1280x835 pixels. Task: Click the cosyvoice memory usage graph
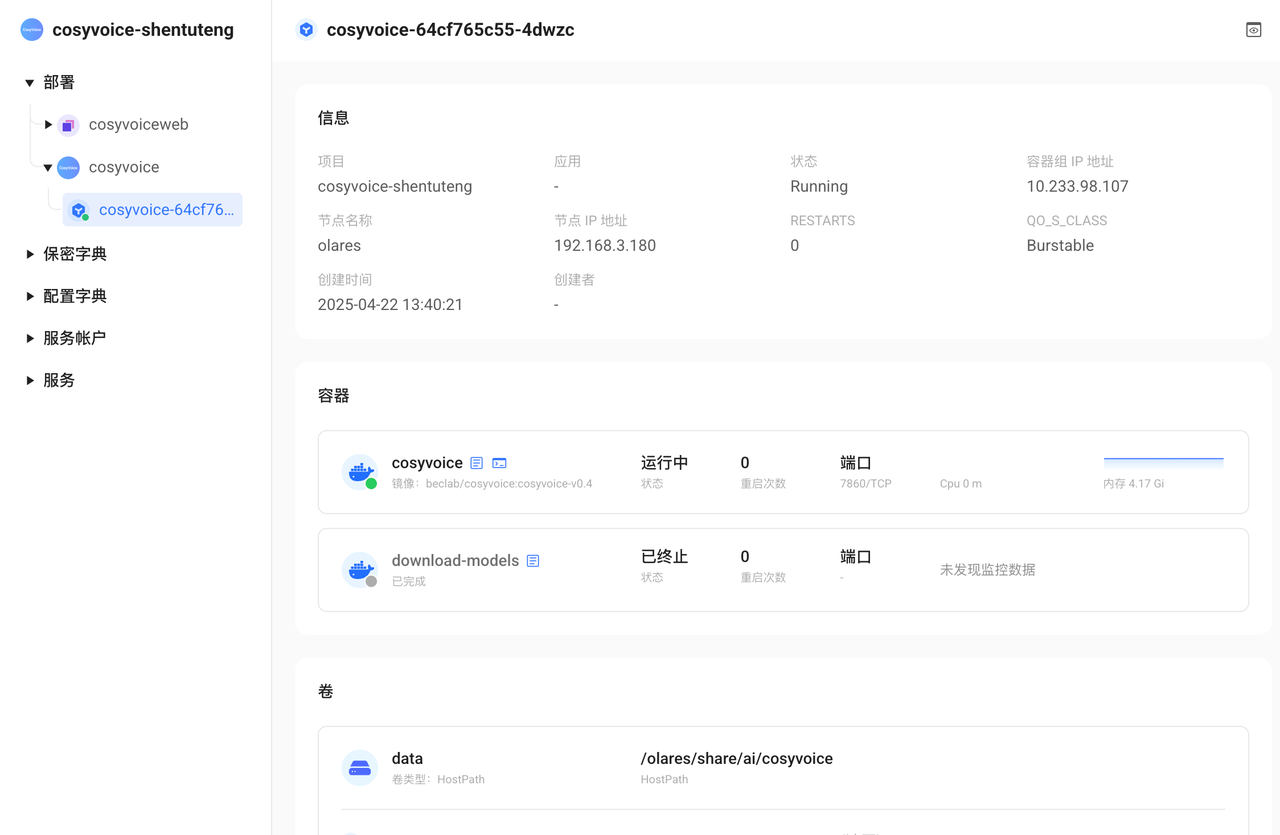(1163, 463)
